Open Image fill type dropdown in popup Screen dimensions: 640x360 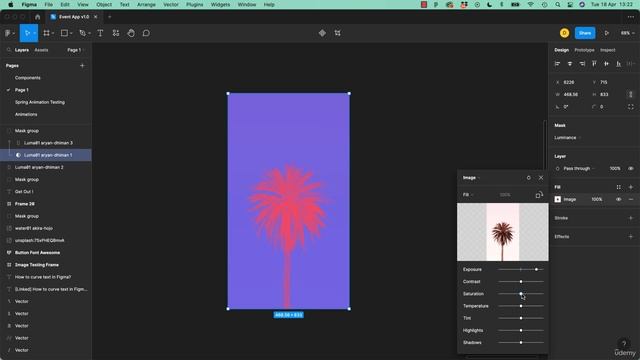tap(471, 178)
